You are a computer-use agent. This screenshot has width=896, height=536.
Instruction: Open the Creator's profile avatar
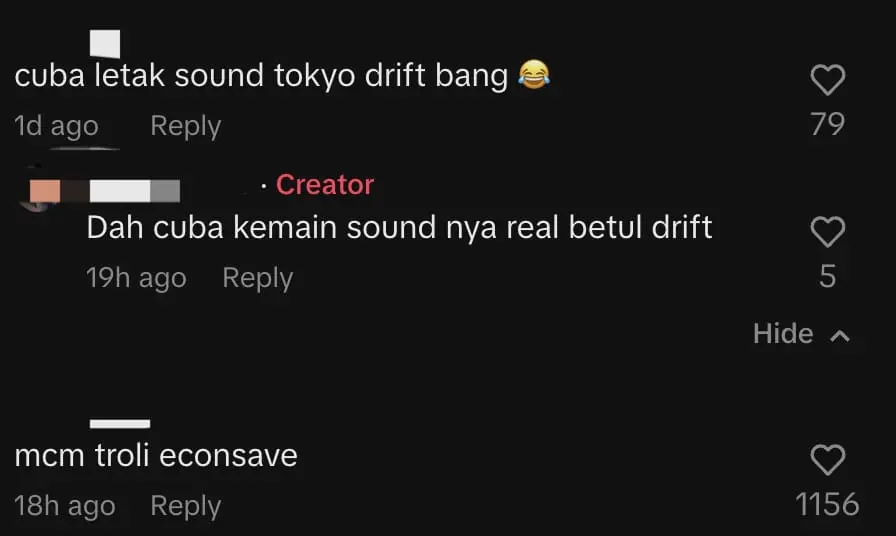45,190
